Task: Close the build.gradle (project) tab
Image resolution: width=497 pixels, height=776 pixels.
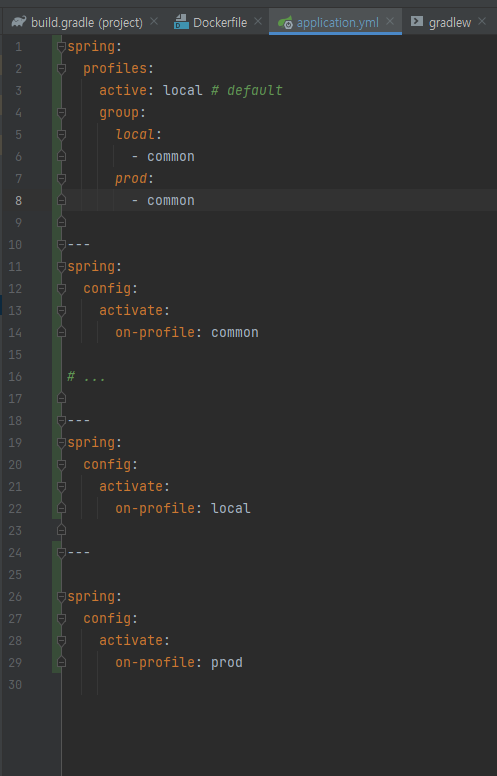Action: (154, 21)
